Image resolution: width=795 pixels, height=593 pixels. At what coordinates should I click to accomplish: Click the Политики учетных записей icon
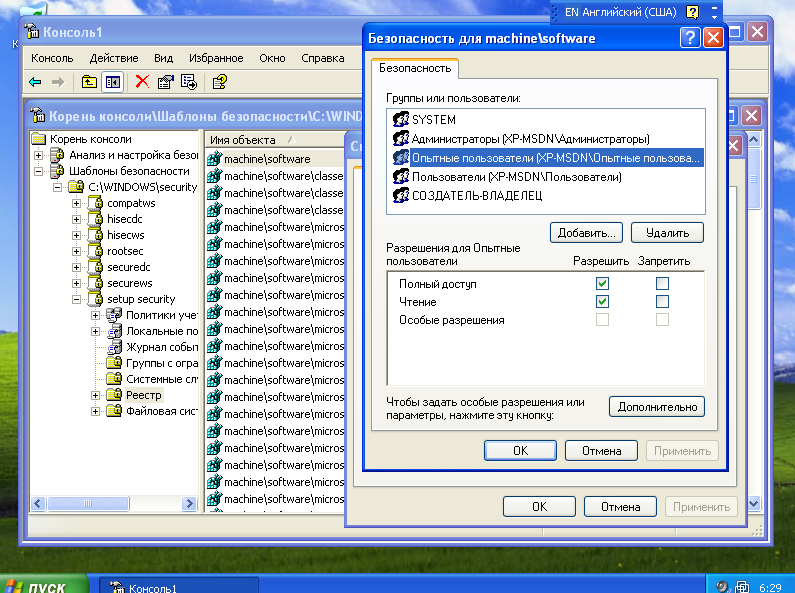[114, 315]
